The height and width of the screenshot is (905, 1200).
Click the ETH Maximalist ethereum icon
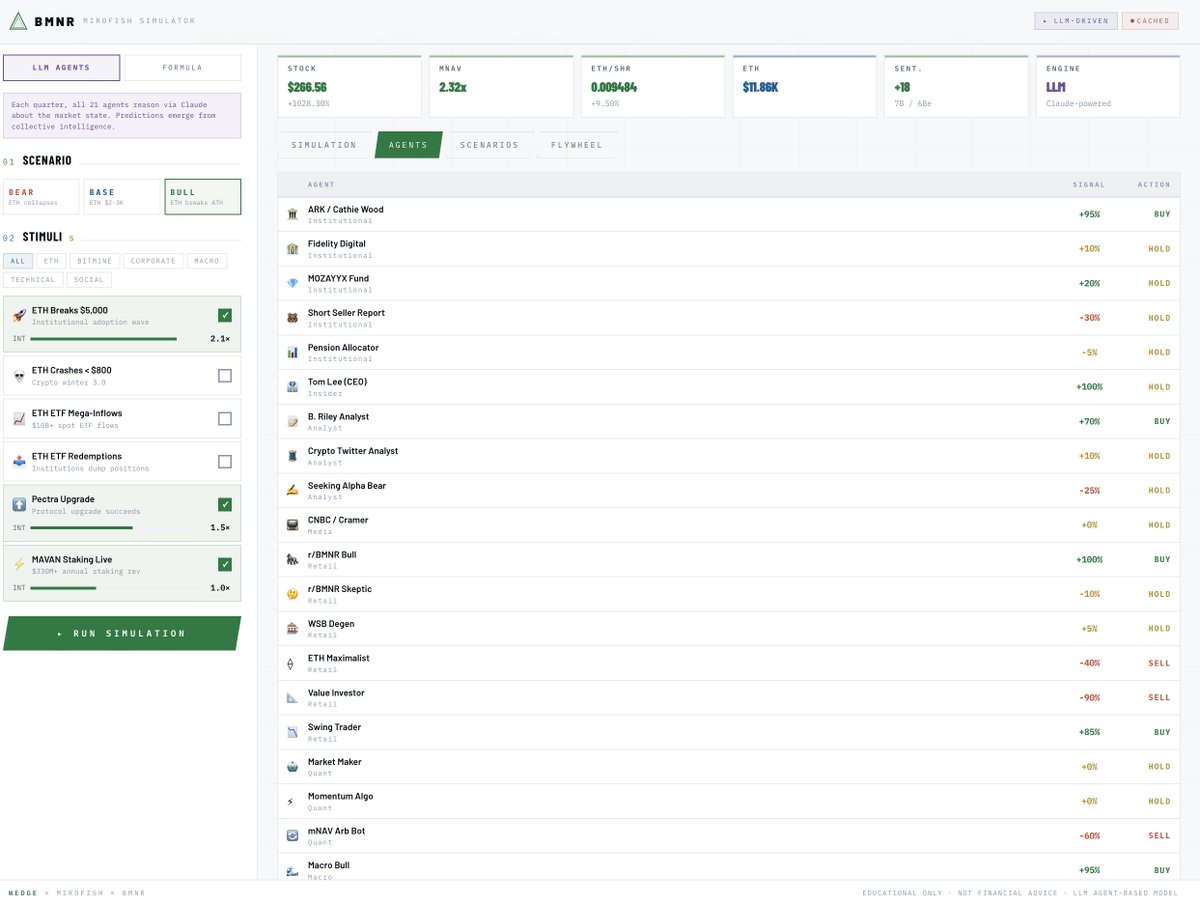[291, 663]
